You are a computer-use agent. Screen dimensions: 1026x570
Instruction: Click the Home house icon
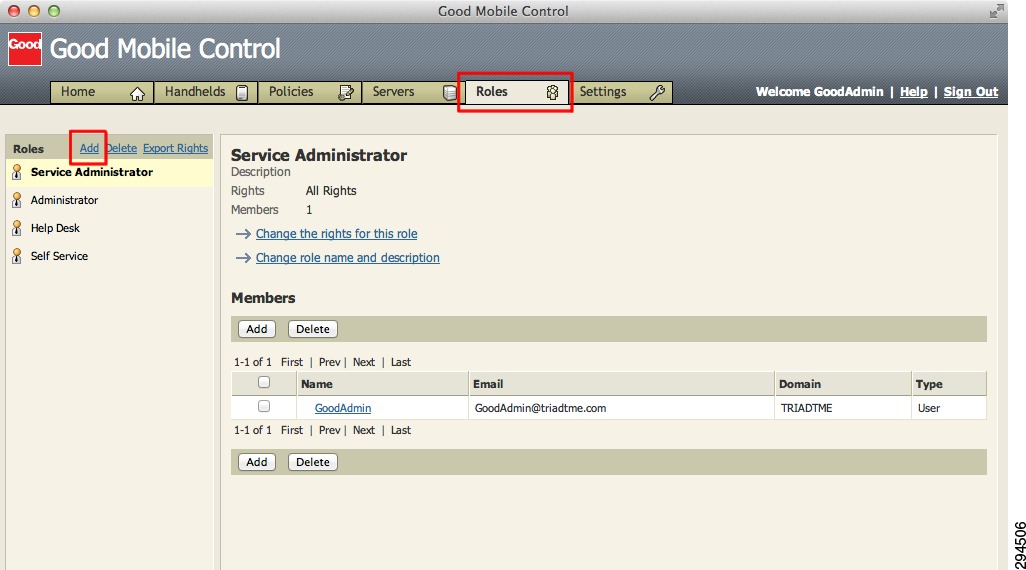tap(137, 94)
